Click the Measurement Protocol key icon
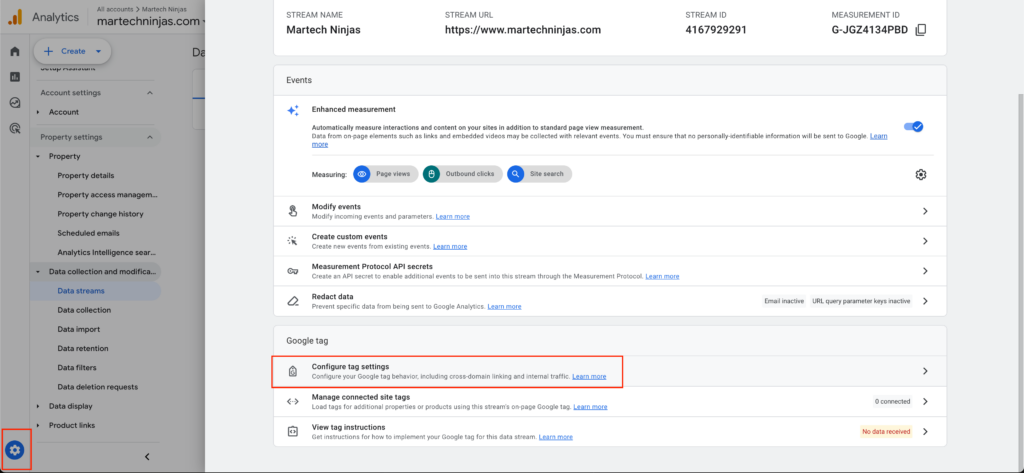Viewport: 1024px width, 473px height. coord(293,271)
